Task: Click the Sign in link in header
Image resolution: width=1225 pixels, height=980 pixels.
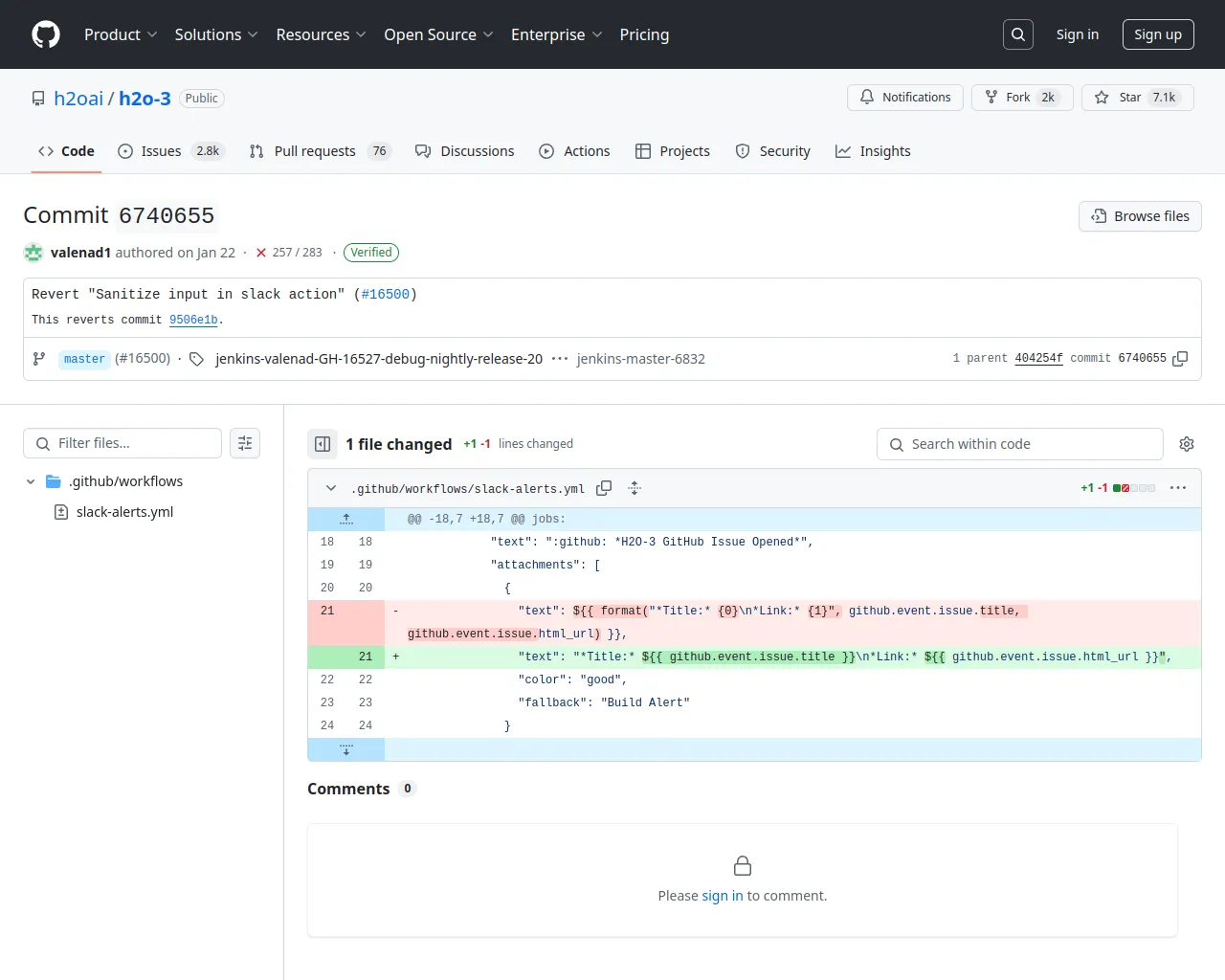Action: coord(1078,34)
